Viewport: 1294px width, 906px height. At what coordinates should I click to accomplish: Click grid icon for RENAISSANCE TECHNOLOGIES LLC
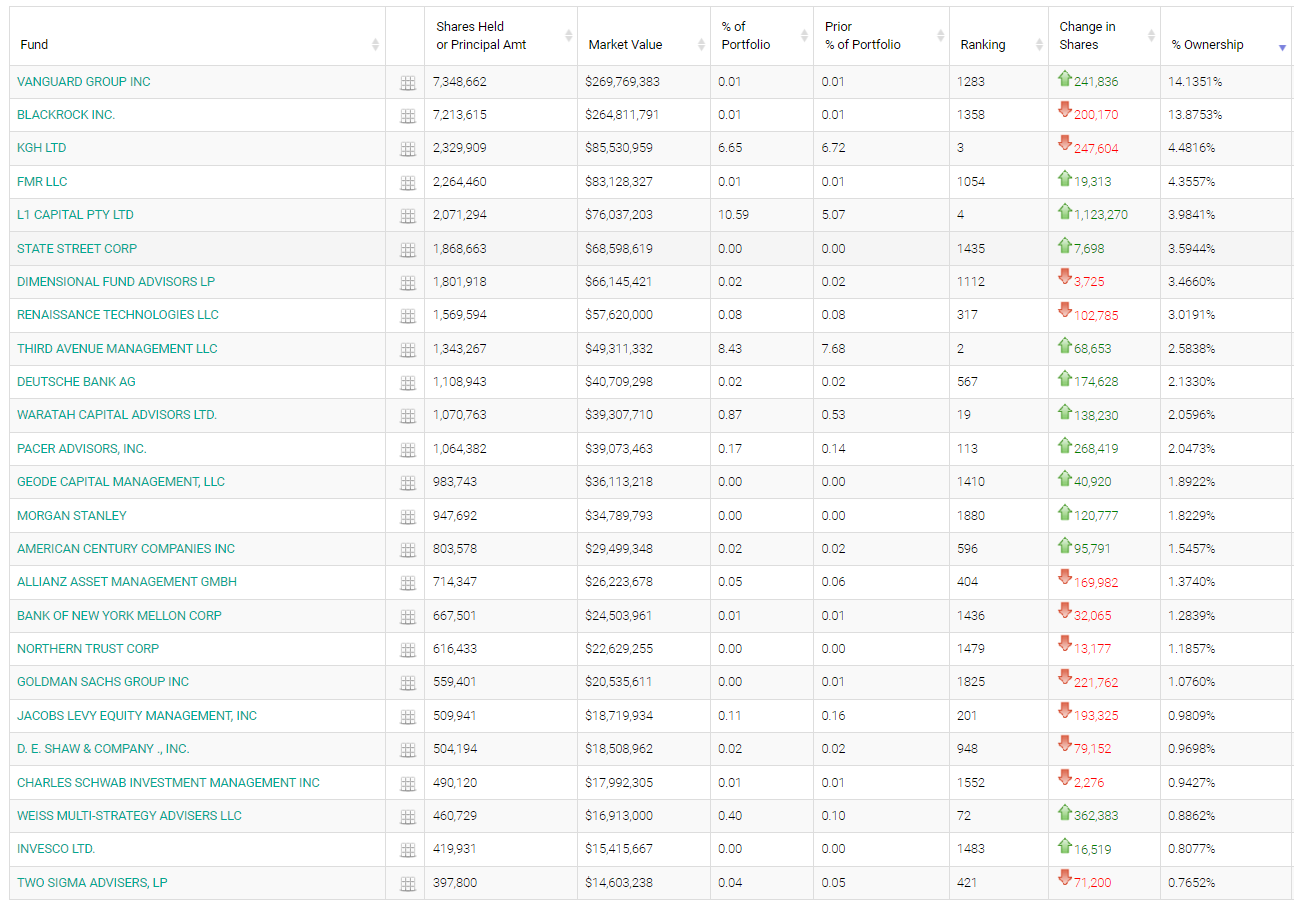click(408, 317)
